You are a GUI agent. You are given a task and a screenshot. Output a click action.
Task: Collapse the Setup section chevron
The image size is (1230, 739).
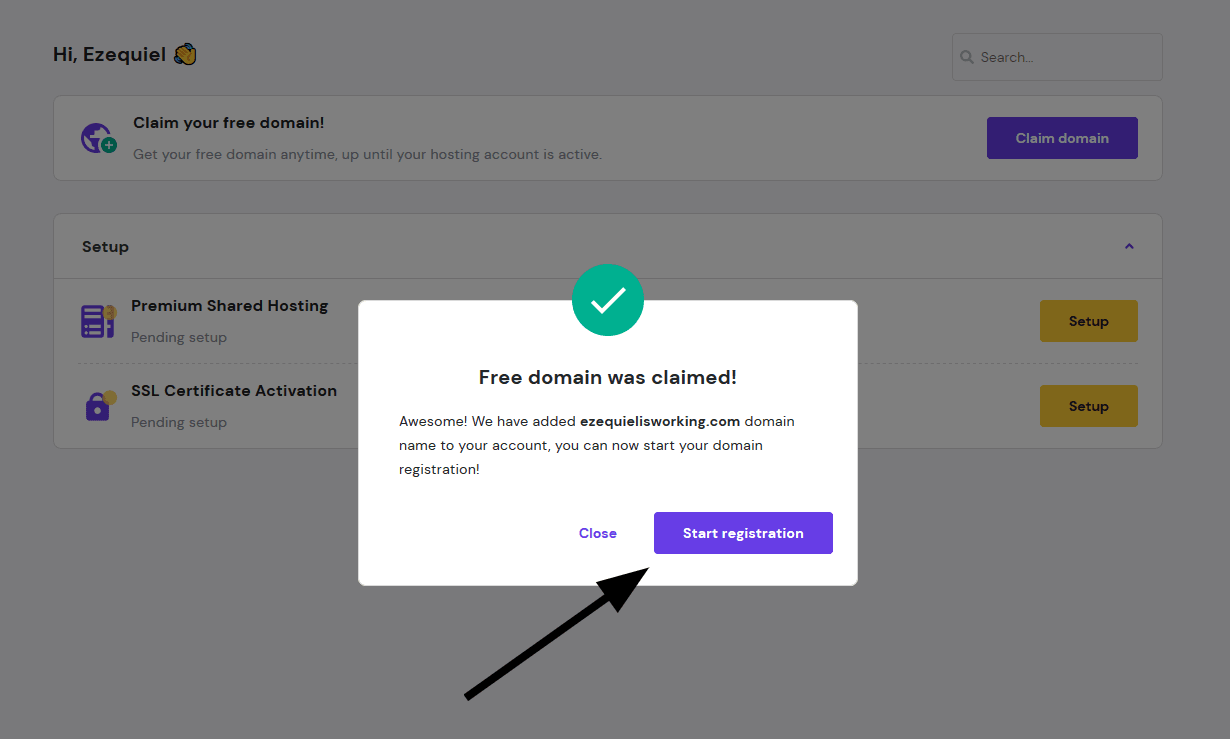(1129, 246)
